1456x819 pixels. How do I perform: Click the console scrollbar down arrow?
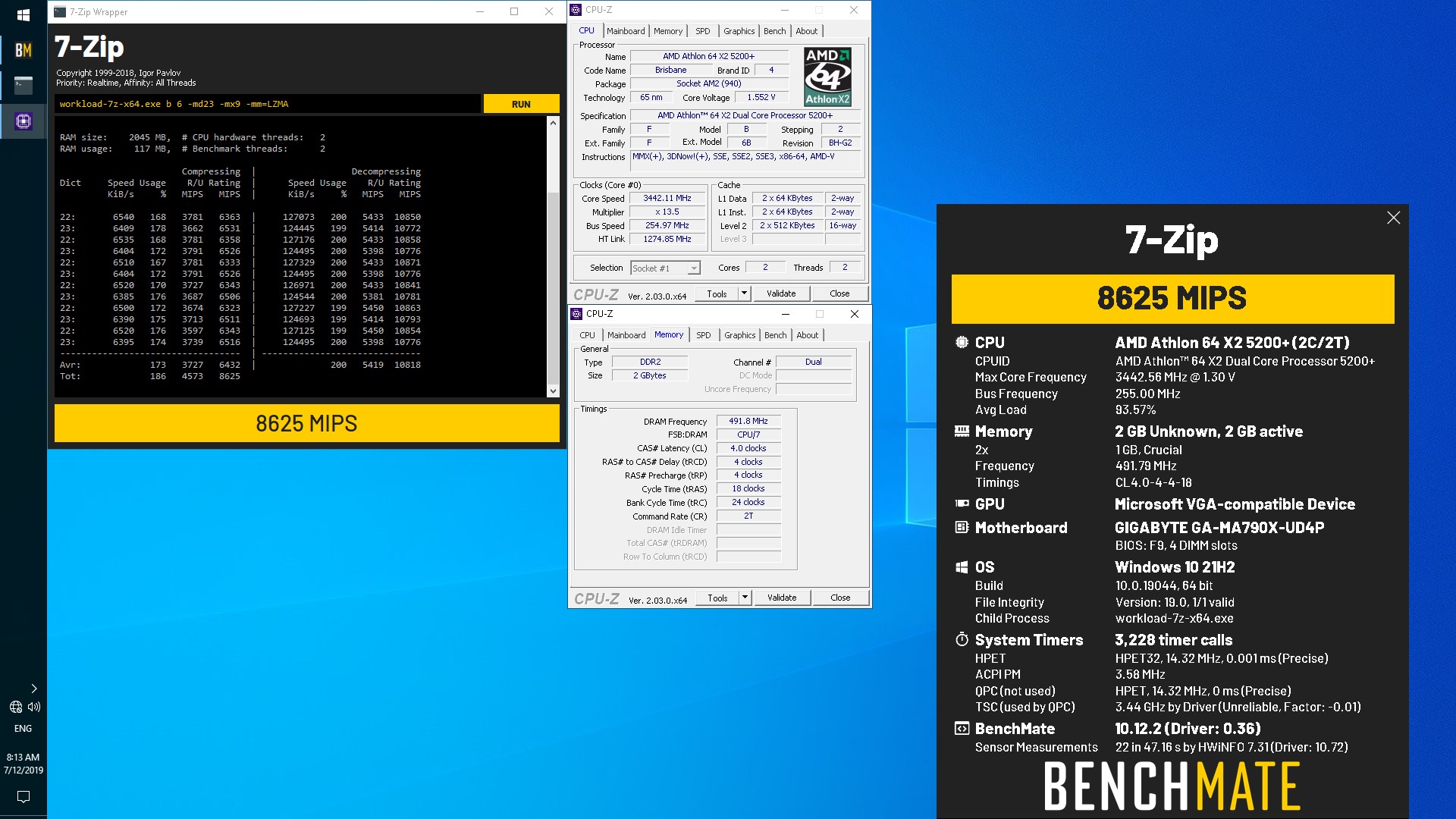tap(553, 391)
